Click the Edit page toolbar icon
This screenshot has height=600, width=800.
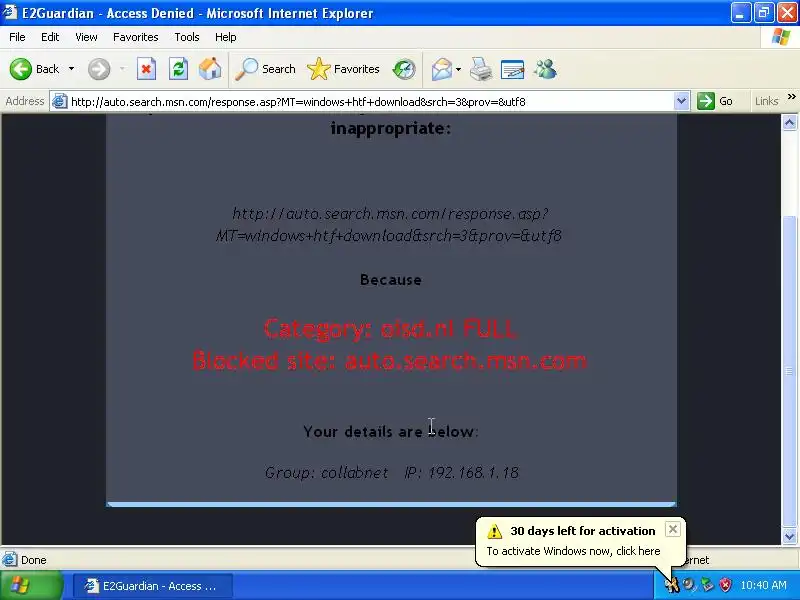pos(512,69)
